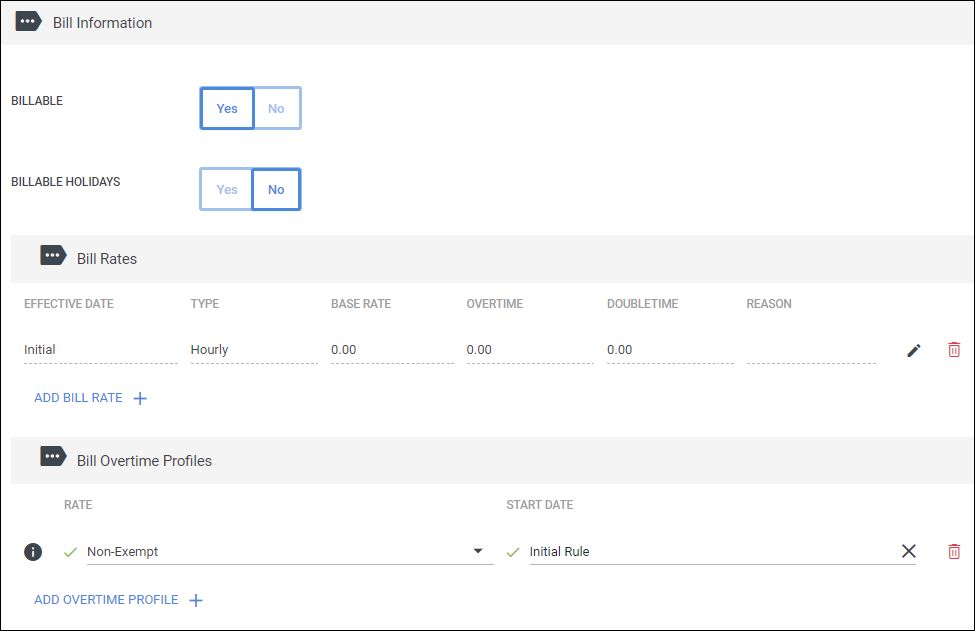
Task: Delete the Non-Exempt overtime profile
Action: point(954,551)
